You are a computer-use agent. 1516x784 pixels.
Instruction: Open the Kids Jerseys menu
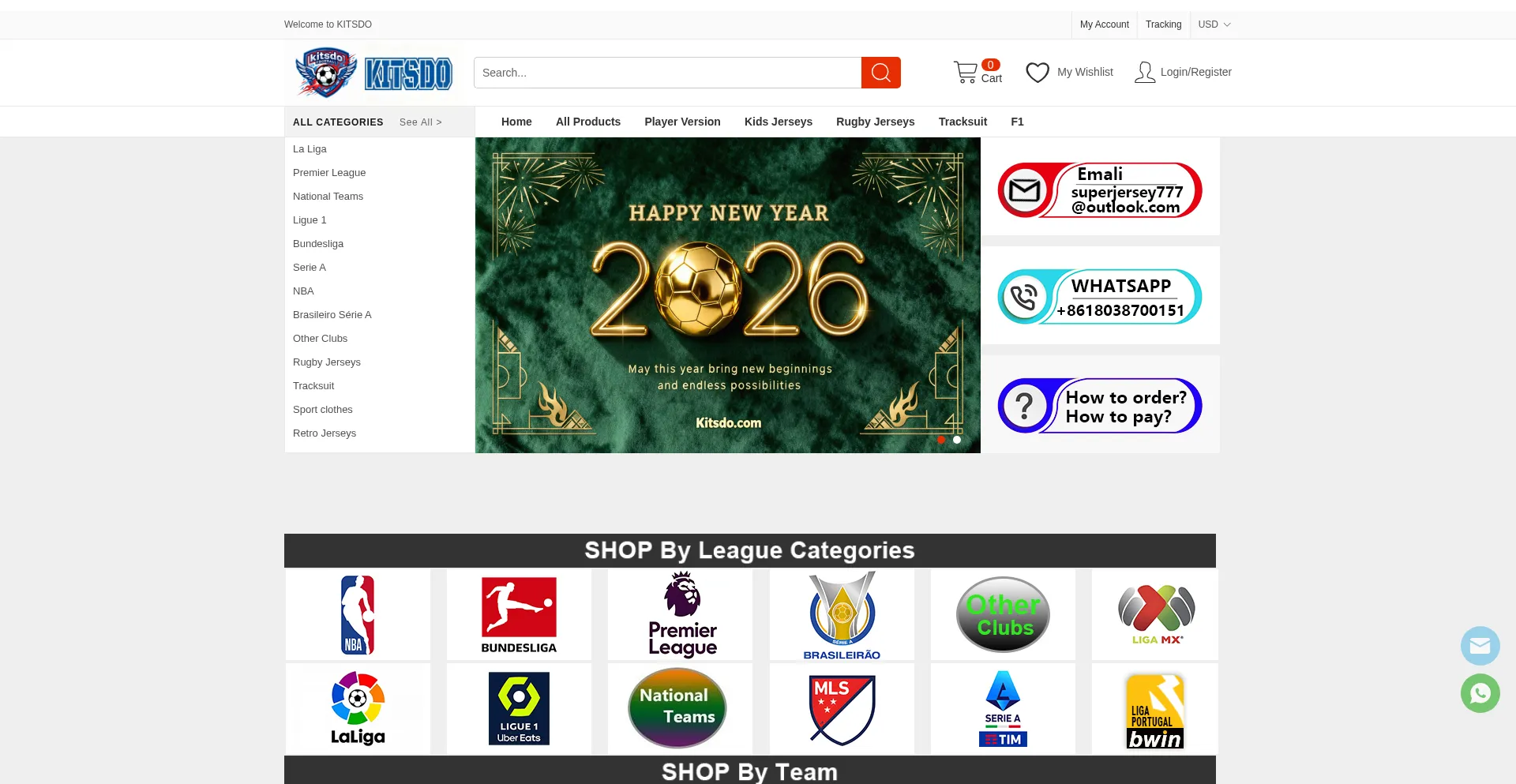779,122
